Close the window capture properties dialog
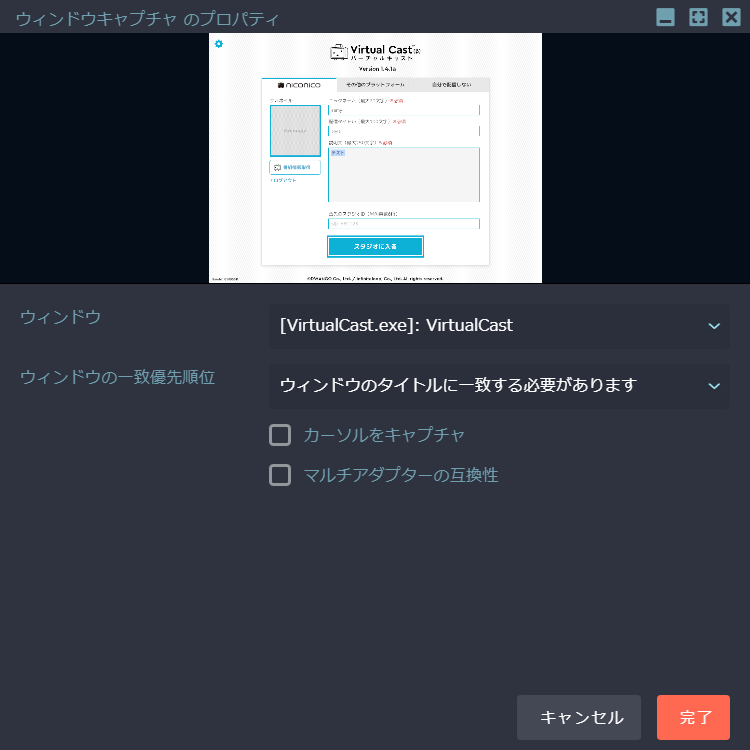The height and width of the screenshot is (750, 750). point(731,18)
